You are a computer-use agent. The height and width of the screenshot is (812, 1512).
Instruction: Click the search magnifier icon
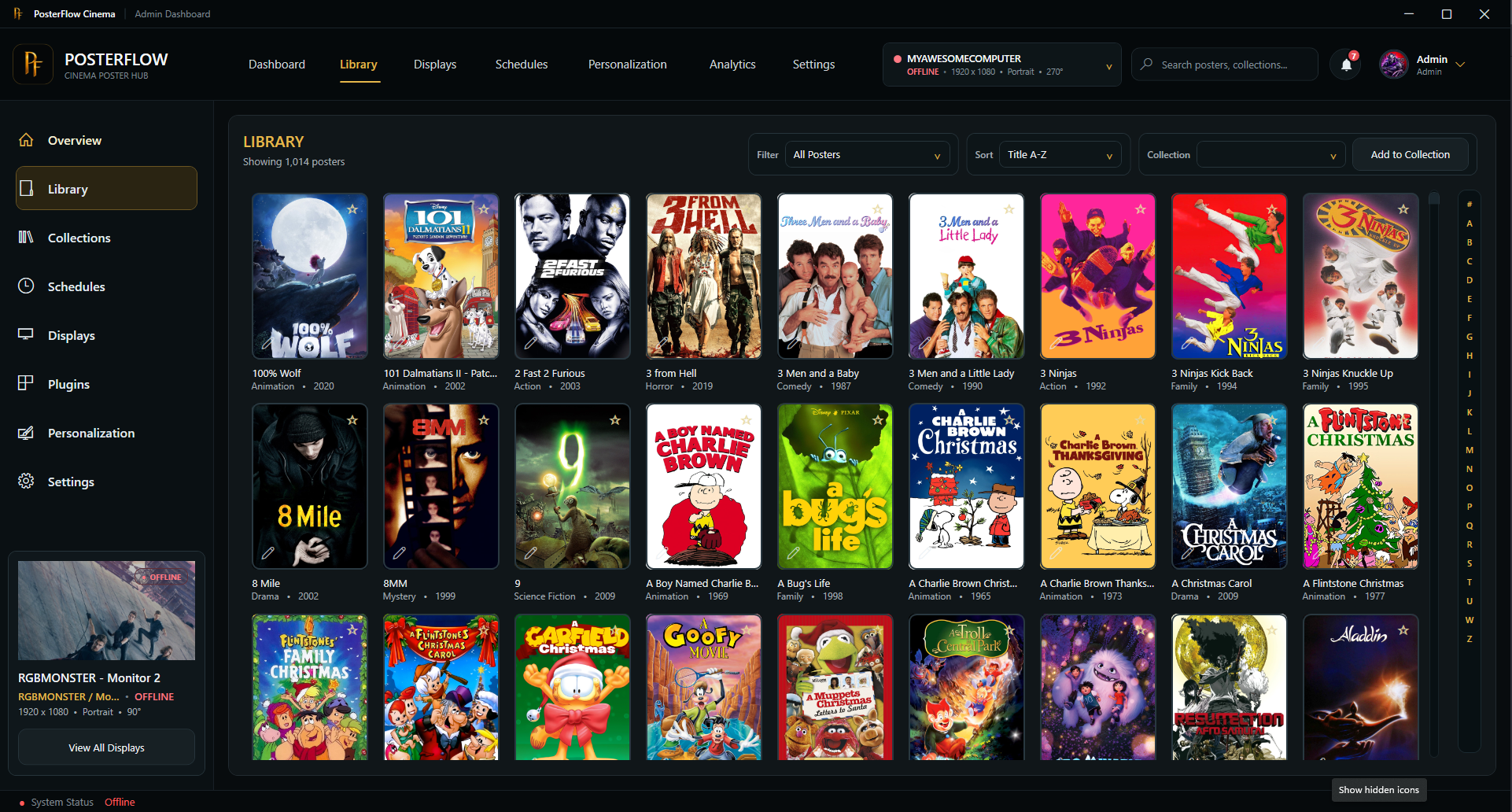click(1147, 65)
